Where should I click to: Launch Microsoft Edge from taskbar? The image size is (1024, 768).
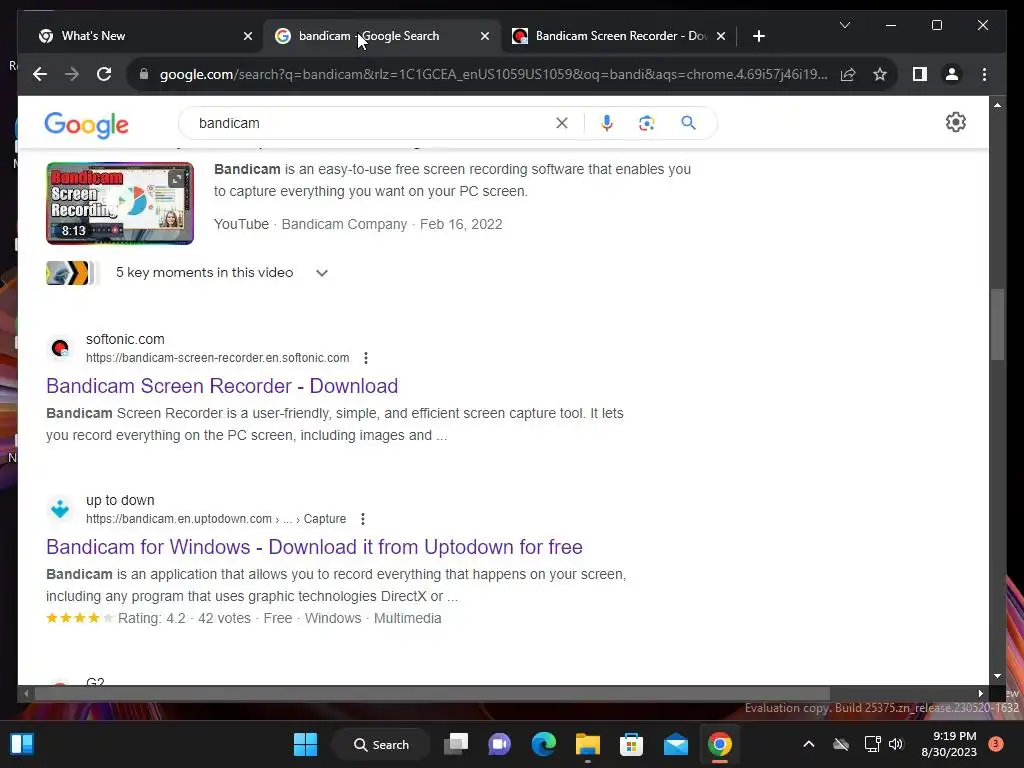pyautogui.click(x=543, y=744)
